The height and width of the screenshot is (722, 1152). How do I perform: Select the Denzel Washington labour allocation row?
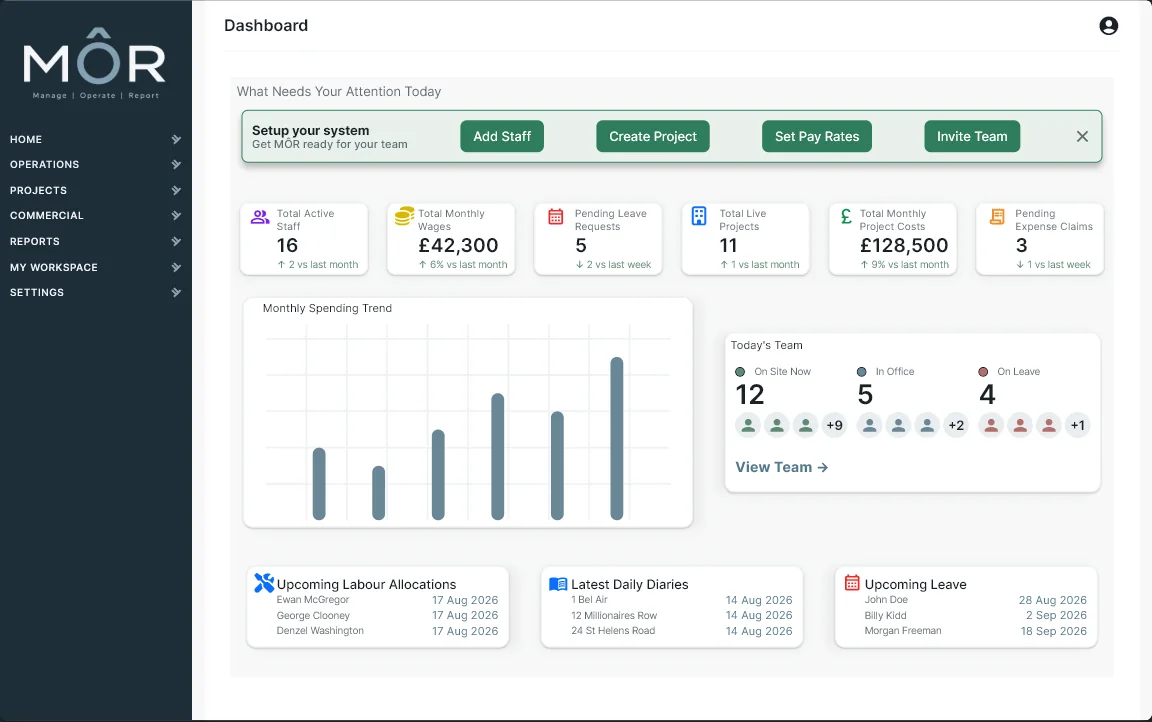[387, 631]
